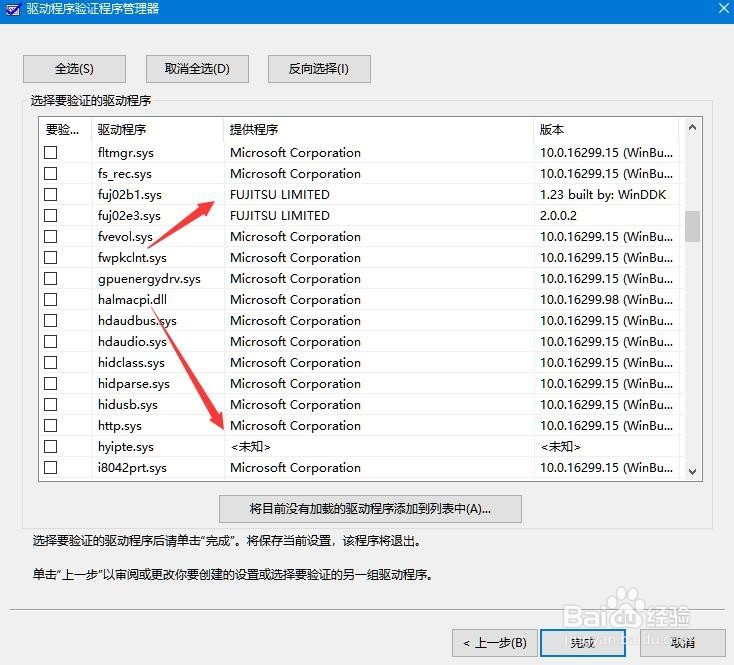
Task: Select the fltmgr.sys driver name
Action: point(126,153)
